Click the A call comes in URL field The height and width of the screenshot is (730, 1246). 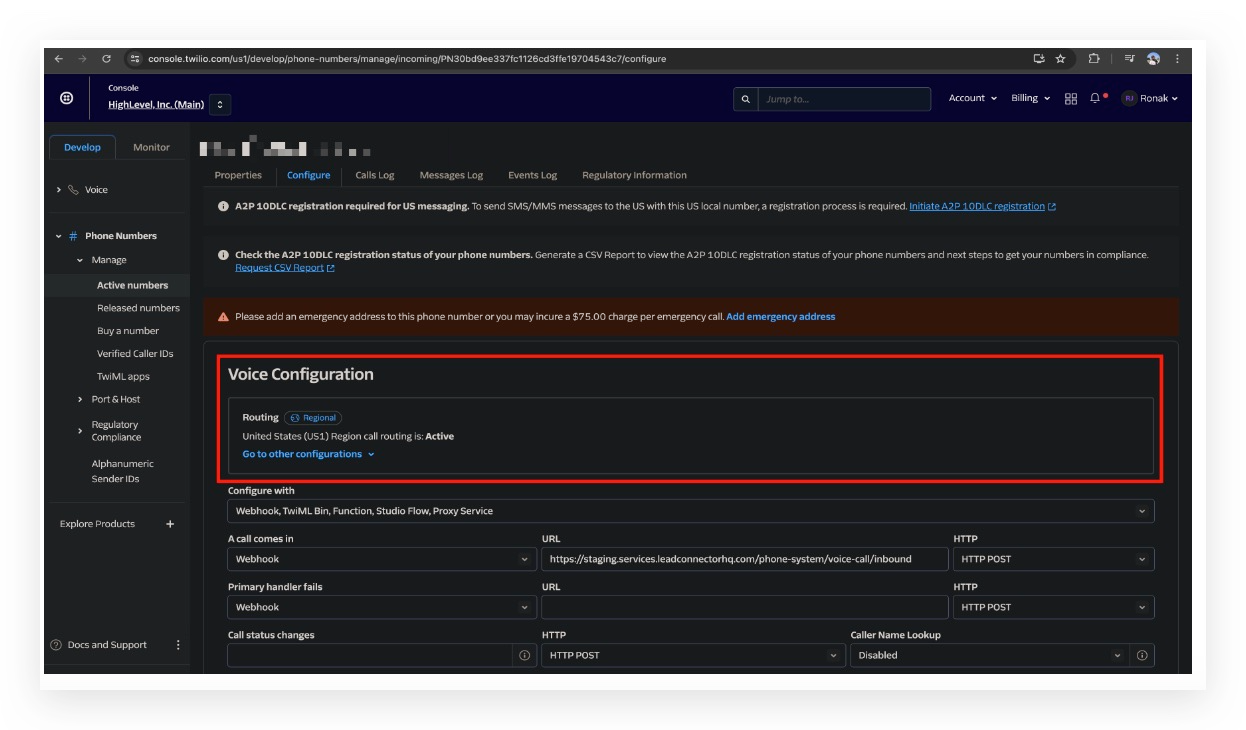tap(744, 559)
